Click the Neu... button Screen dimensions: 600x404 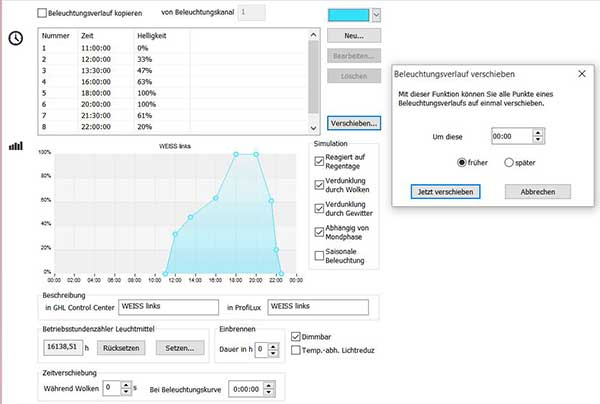353,37
